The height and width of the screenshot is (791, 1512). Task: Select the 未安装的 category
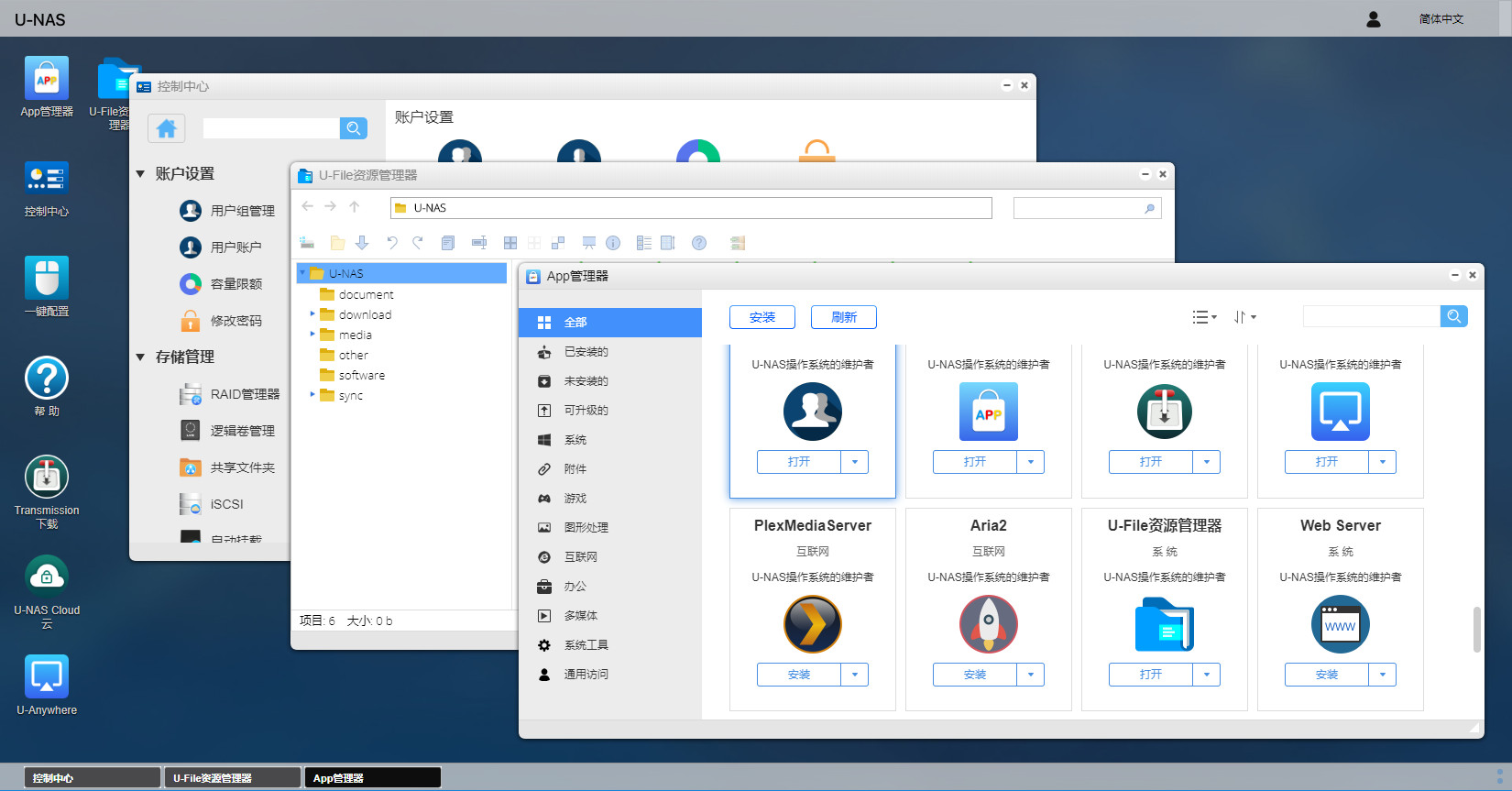[610, 381]
